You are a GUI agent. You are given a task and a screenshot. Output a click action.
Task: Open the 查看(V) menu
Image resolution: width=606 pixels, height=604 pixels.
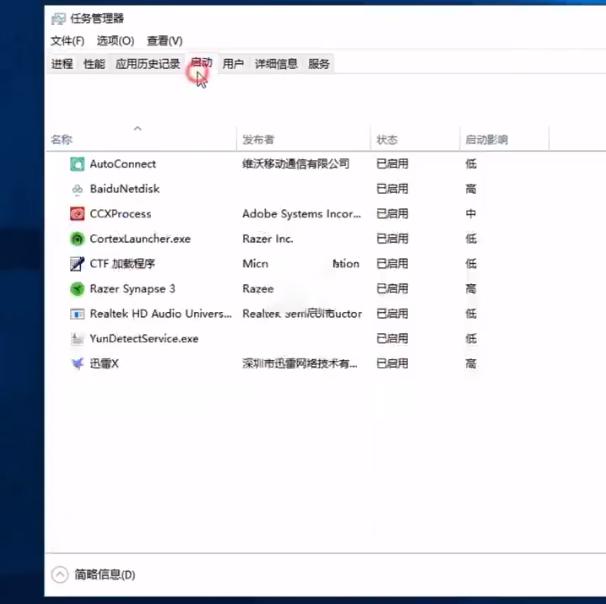165,41
